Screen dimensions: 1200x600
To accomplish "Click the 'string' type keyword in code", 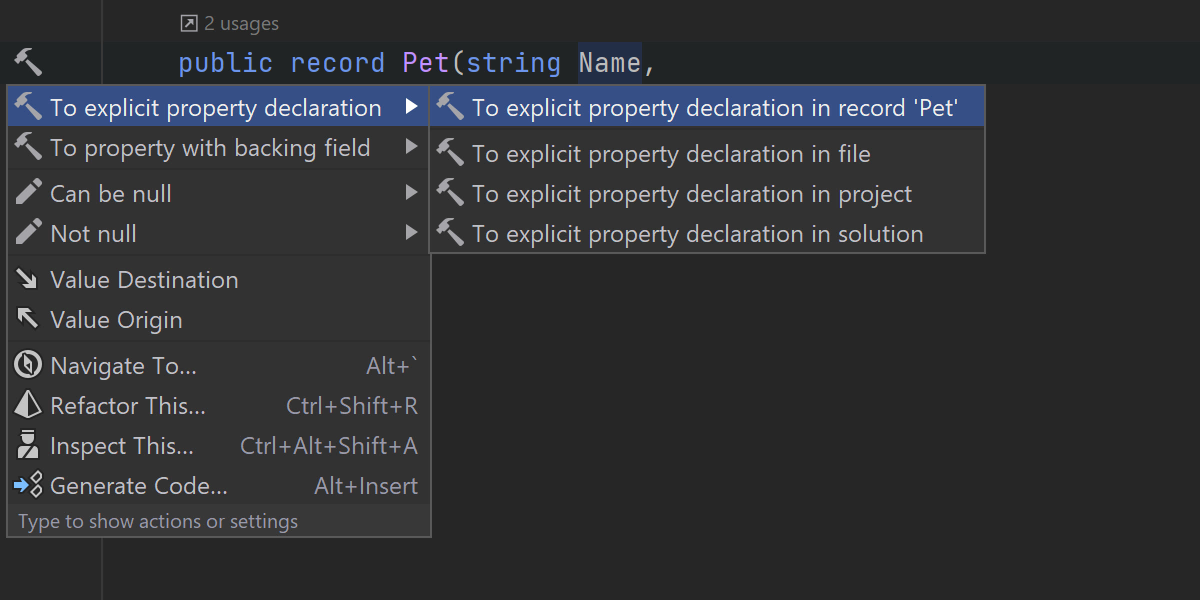I will point(513,63).
